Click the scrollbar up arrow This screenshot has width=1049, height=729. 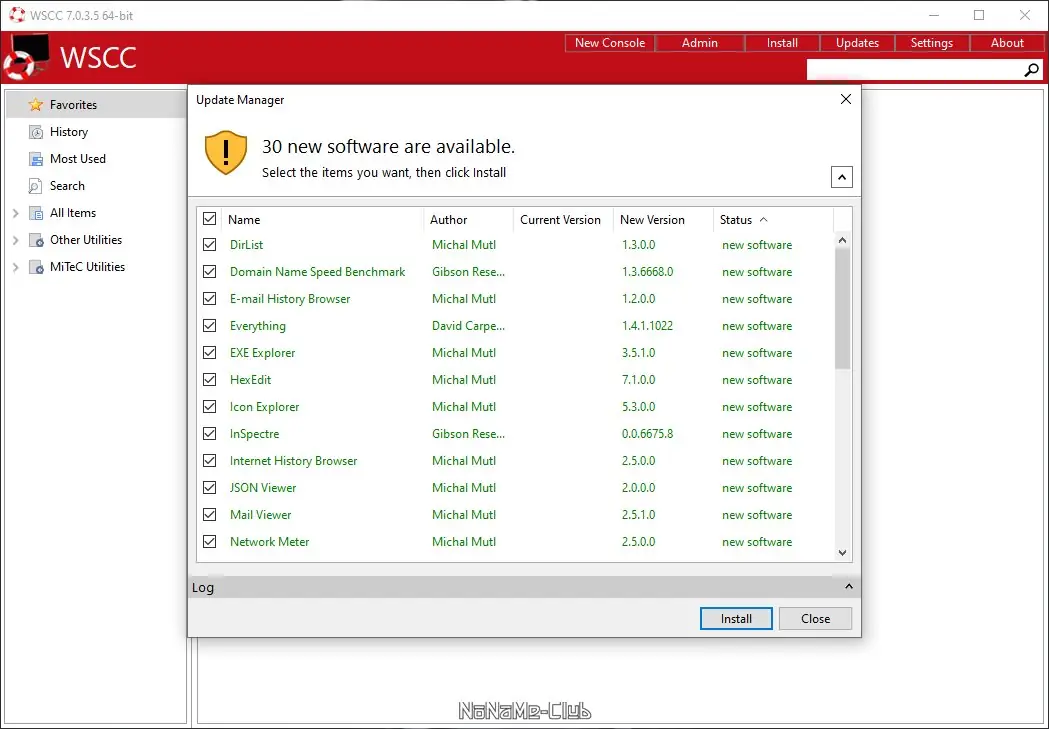(x=842, y=240)
